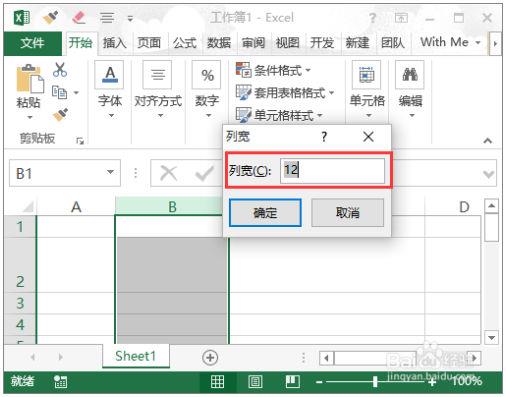This screenshot has width=506, height=397.
Task: Switch to the 插入 insert tab
Action: click(115, 43)
